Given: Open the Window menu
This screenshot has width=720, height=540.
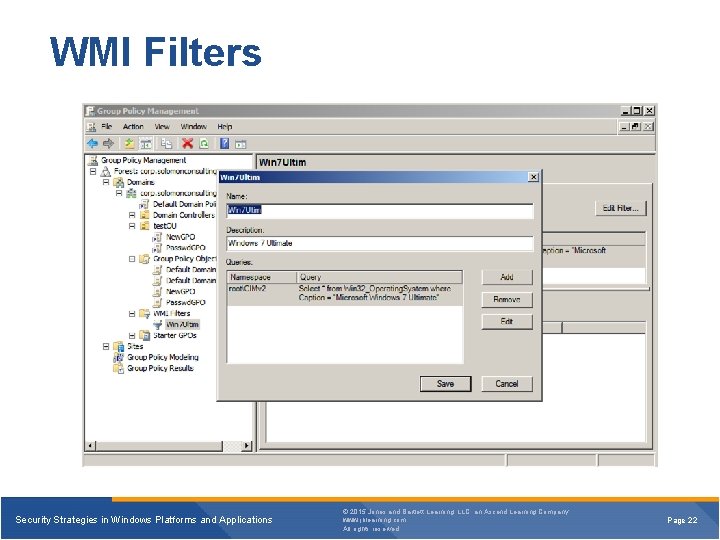Looking at the screenshot, I should 193,126.
